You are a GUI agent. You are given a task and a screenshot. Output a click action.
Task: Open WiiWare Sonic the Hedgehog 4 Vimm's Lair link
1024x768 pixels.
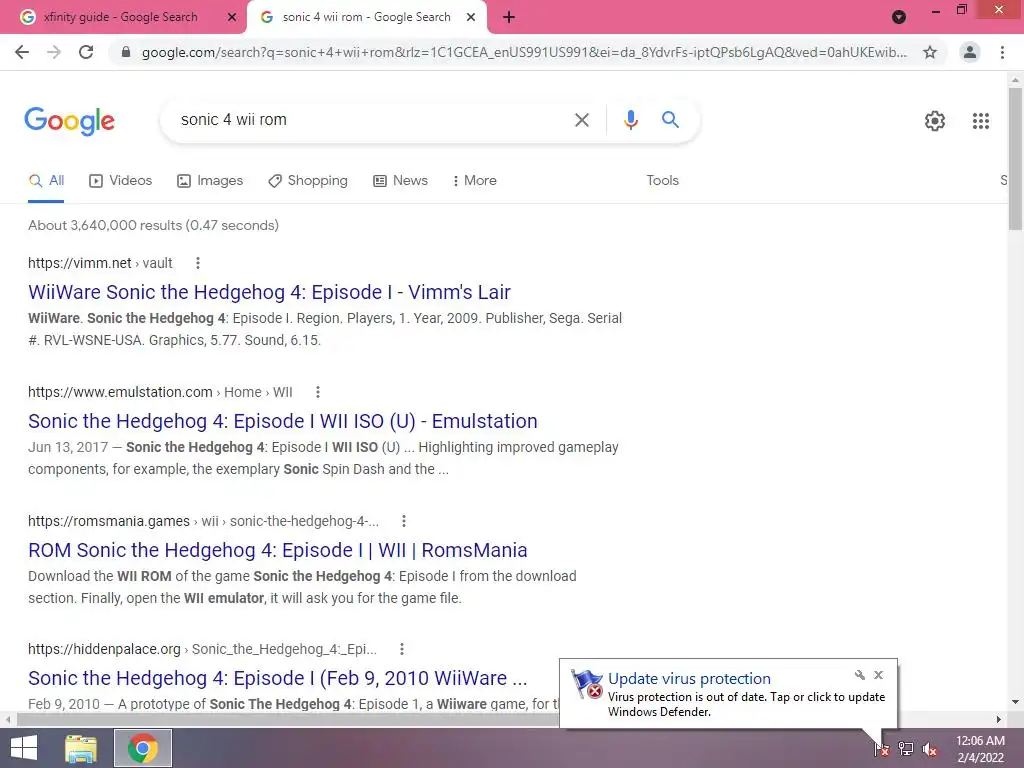pos(269,292)
